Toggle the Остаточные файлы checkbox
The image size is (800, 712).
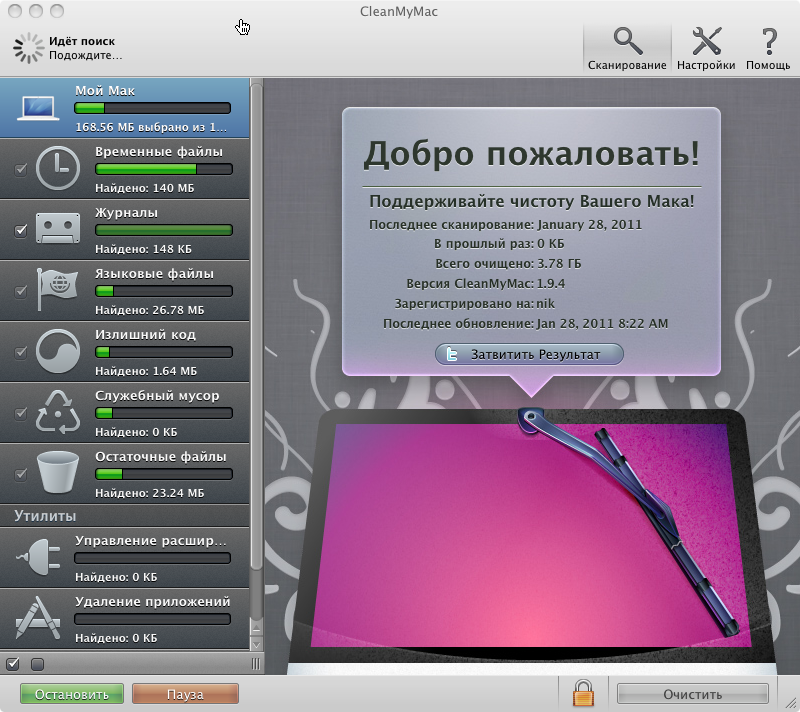pyautogui.click(x=20, y=474)
